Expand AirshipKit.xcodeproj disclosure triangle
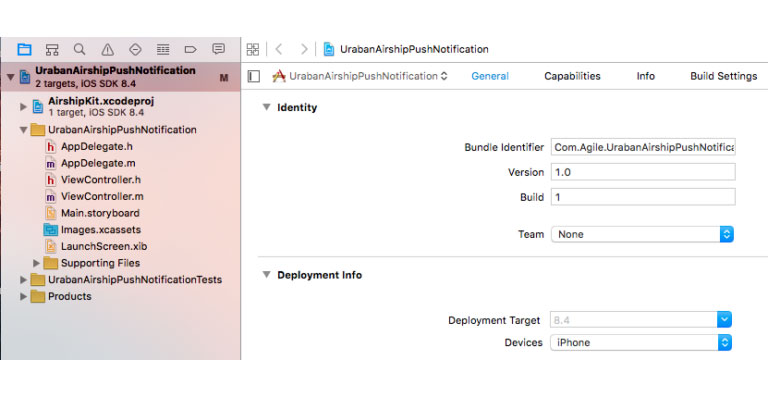Image resolution: width=768 pixels, height=401 pixels. [x=23, y=106]
